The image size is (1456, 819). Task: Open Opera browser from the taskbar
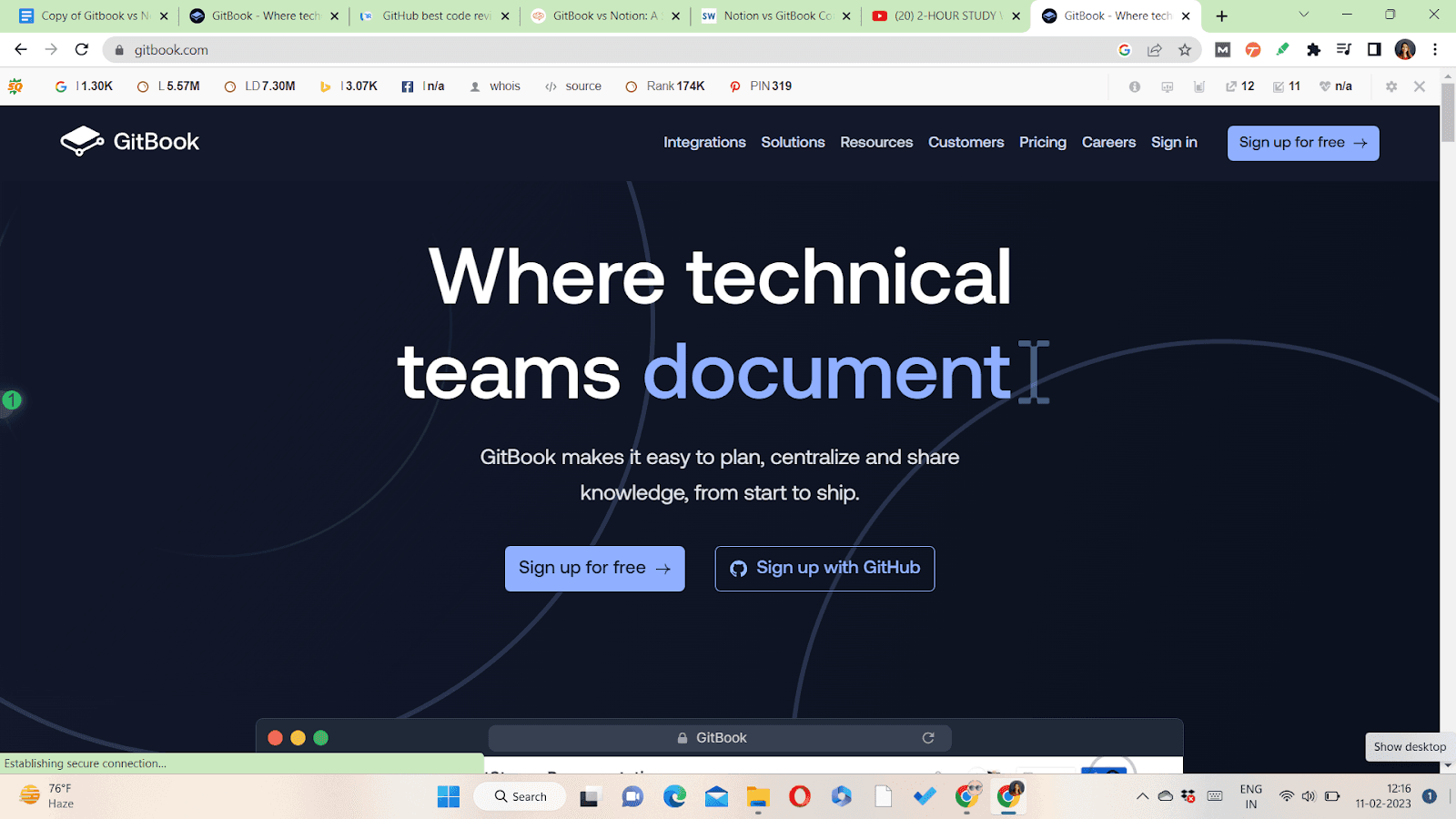pyautogui.click(x=800, y=797)
